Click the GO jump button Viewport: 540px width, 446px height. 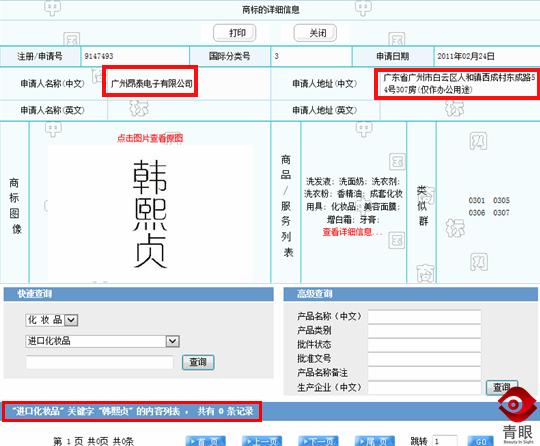(481, 441)
